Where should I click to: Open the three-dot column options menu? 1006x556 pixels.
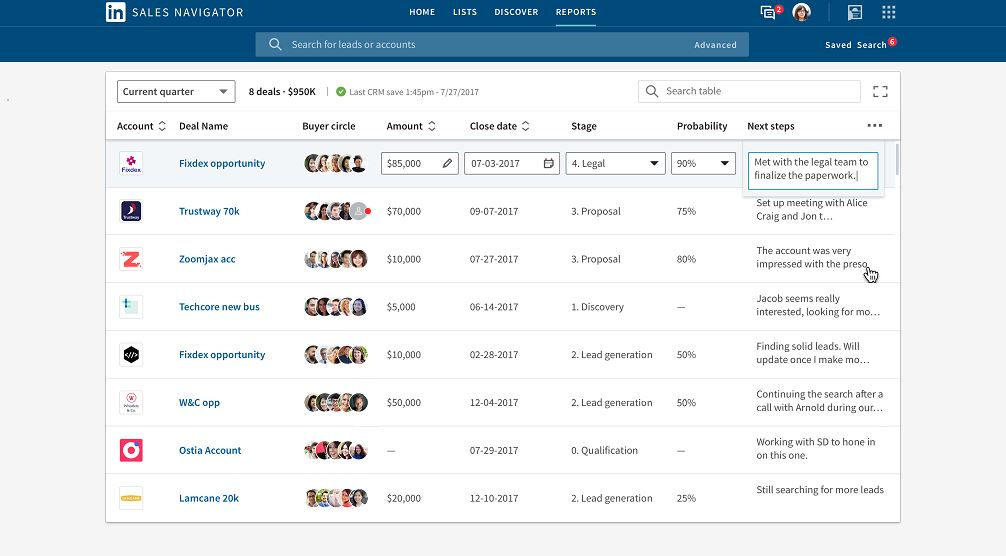point(874,126)
